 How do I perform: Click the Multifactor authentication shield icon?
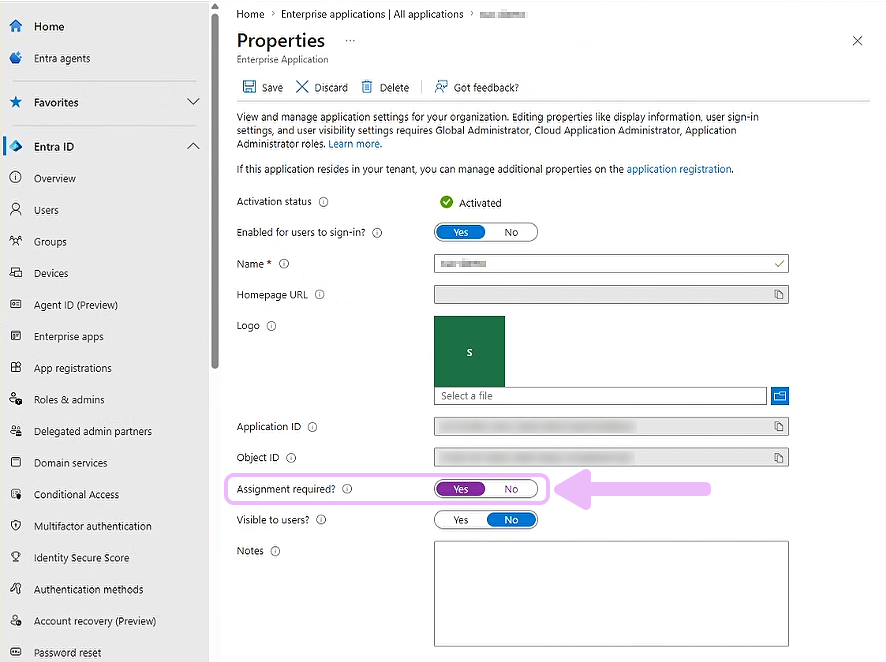click(x=16, y=525)
